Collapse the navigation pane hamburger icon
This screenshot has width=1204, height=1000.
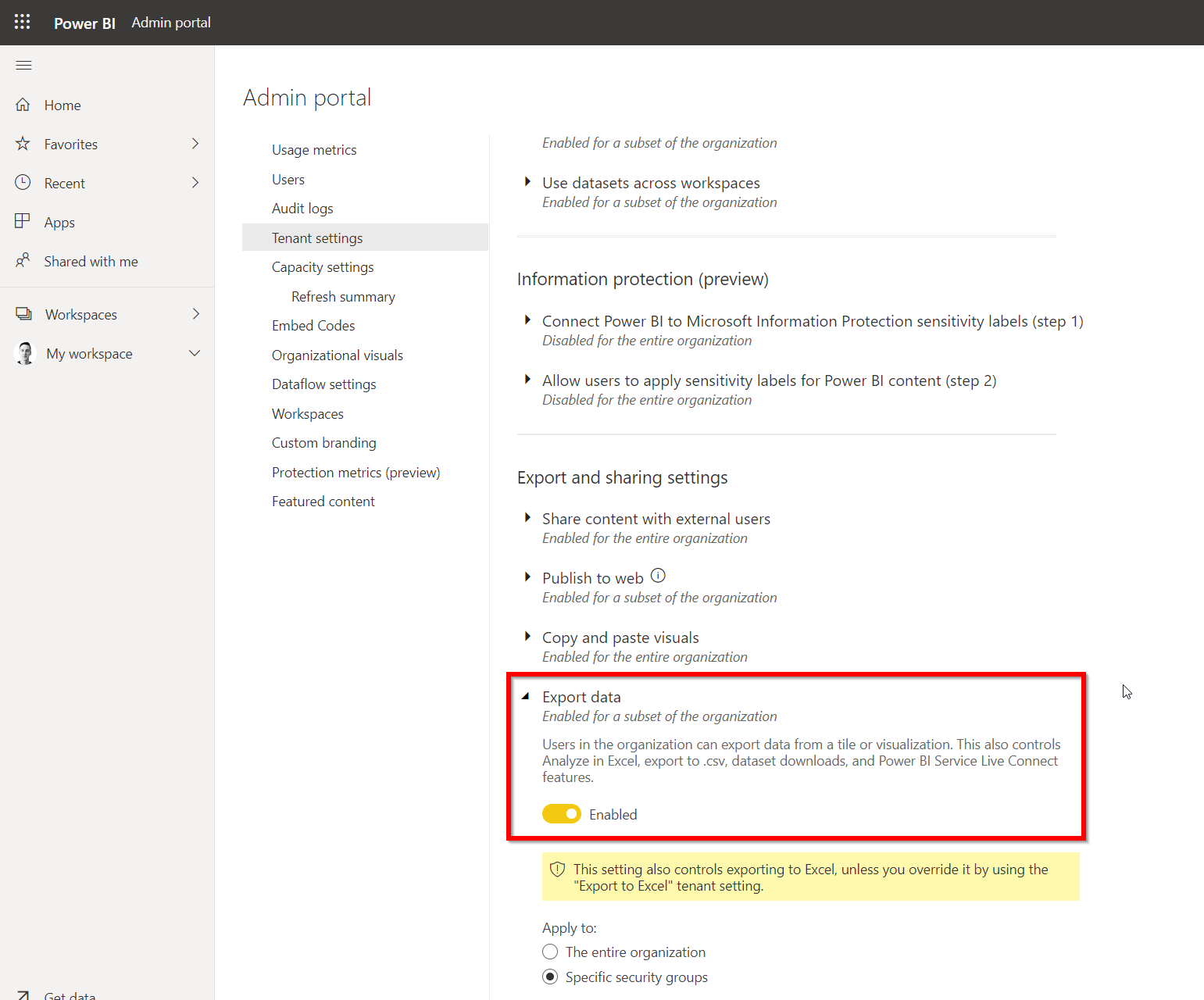pos(23,65)
